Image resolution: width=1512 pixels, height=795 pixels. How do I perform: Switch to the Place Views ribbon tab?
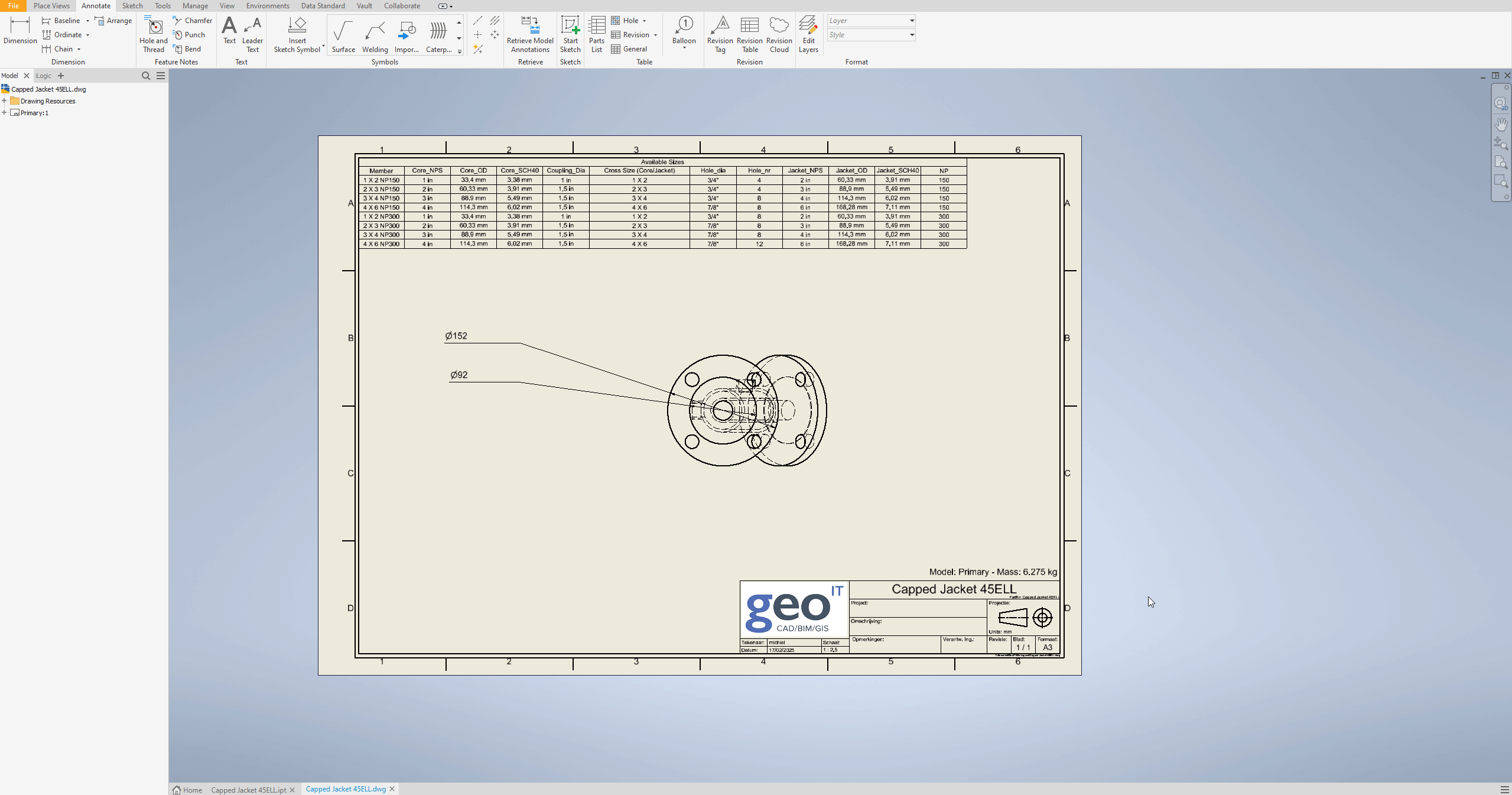click(x=51, y=6)
